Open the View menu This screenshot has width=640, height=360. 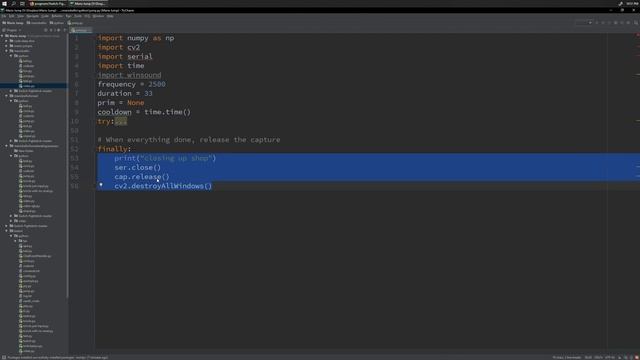coord(20,16)
